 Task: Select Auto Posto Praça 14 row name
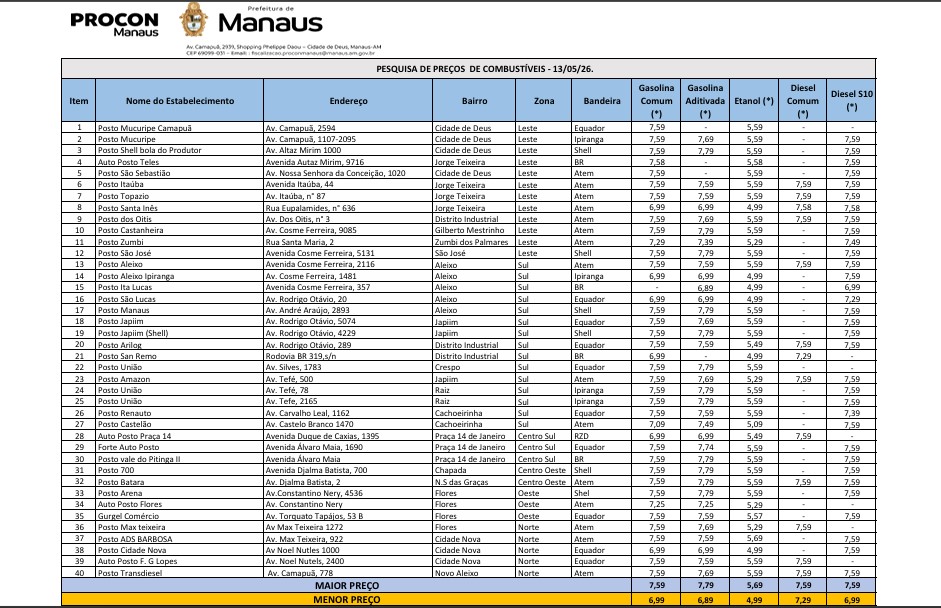(134, 436)
